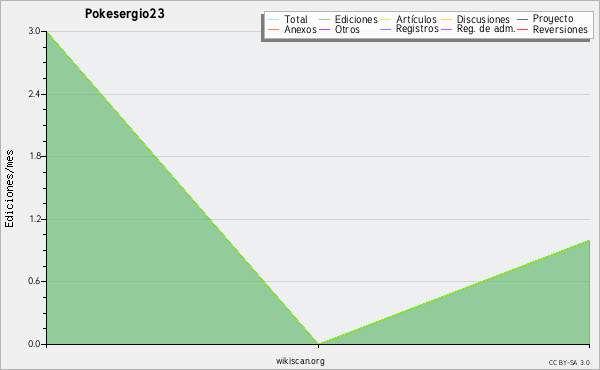Click the 1.2 y-axis value
The width and height of the screenshot is (600, 370).
click(34, 219)
